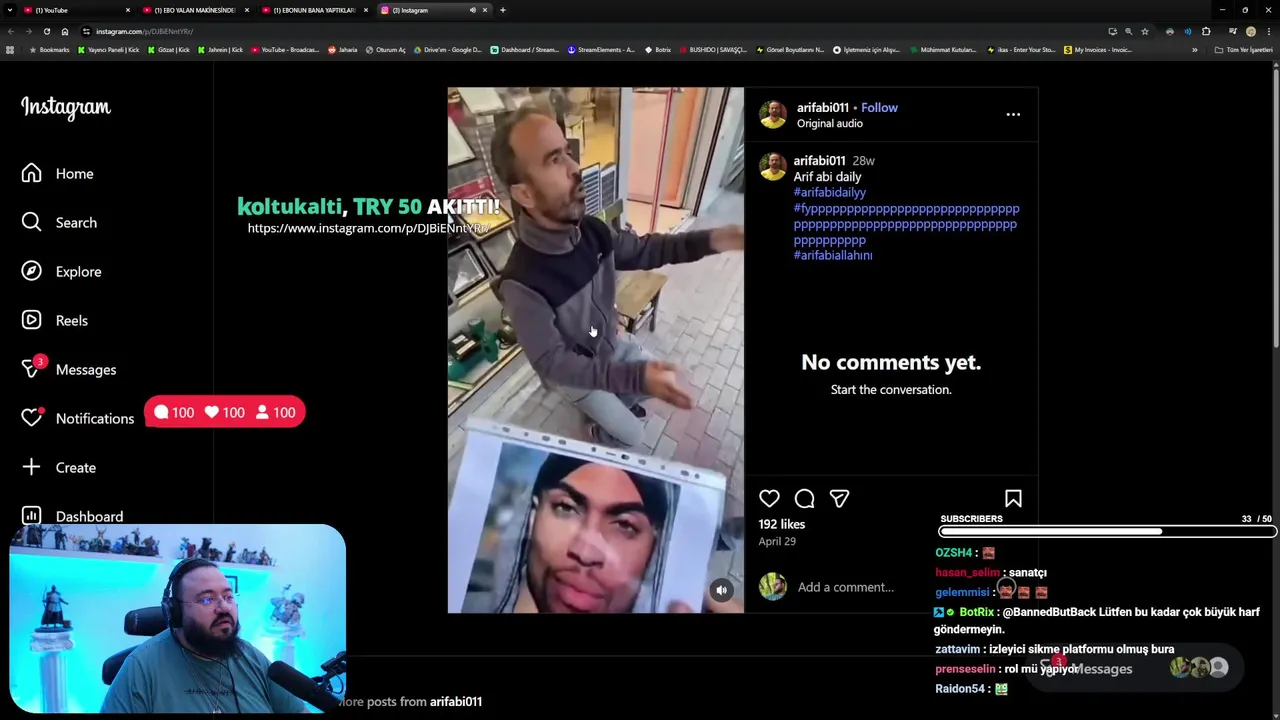Image resolution: width=1280 pixels, height=720 pixels.
Task: Open My Invoices bookmark
Action: (x=1098, y=50)
